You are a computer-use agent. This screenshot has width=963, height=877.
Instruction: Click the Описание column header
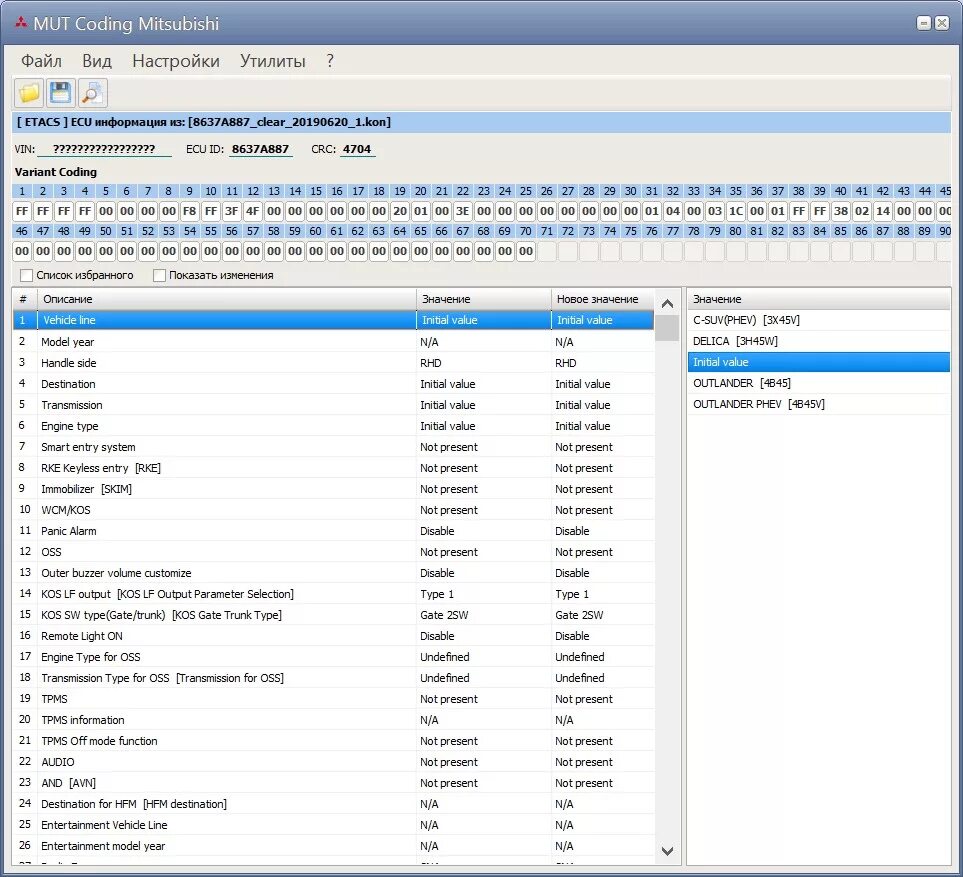pyautogui.click(x=227, y=299)
